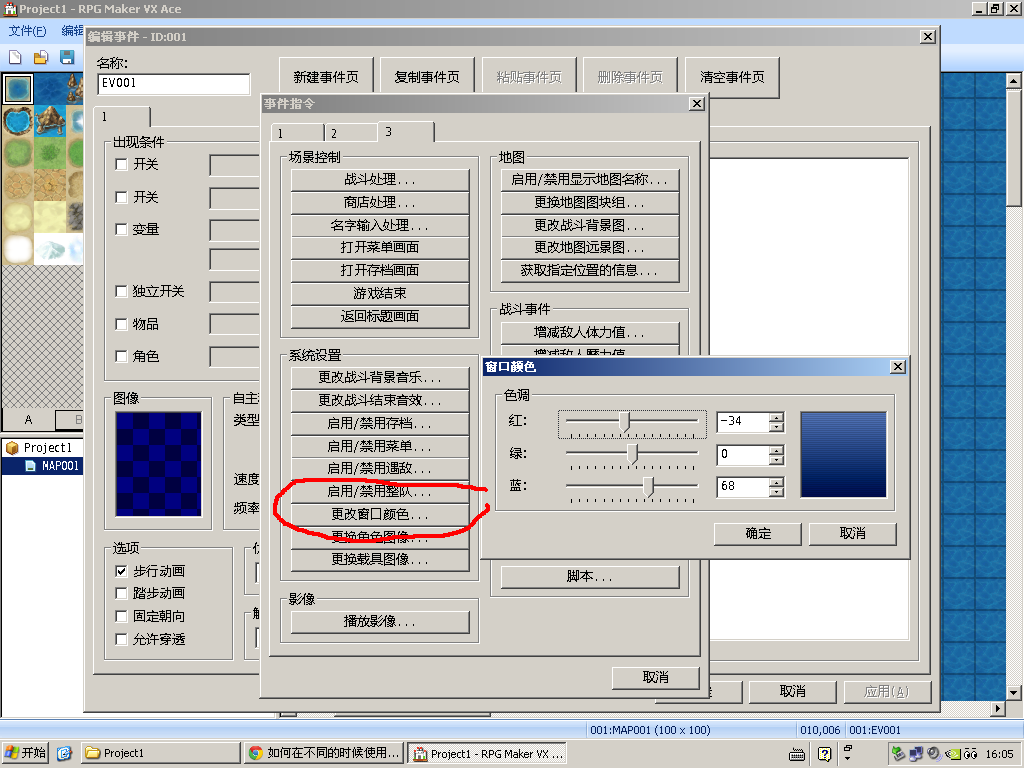Click the quick launch icon beside Start
1024x768 pixels.
64,753
